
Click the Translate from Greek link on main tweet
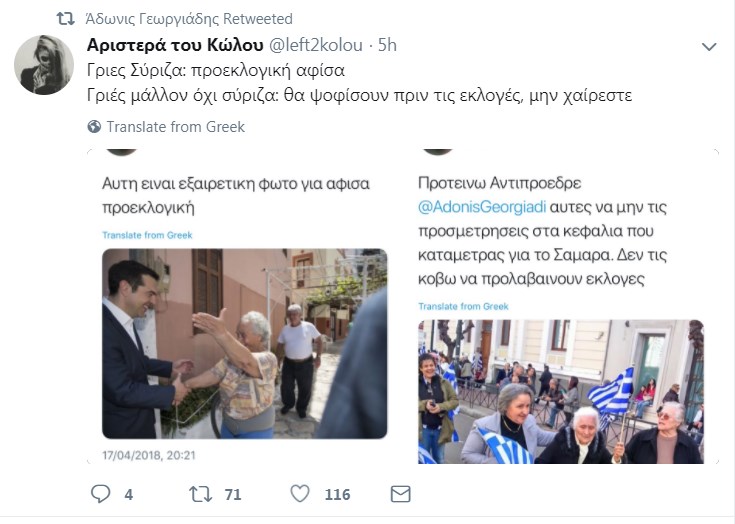pos(176,127)
